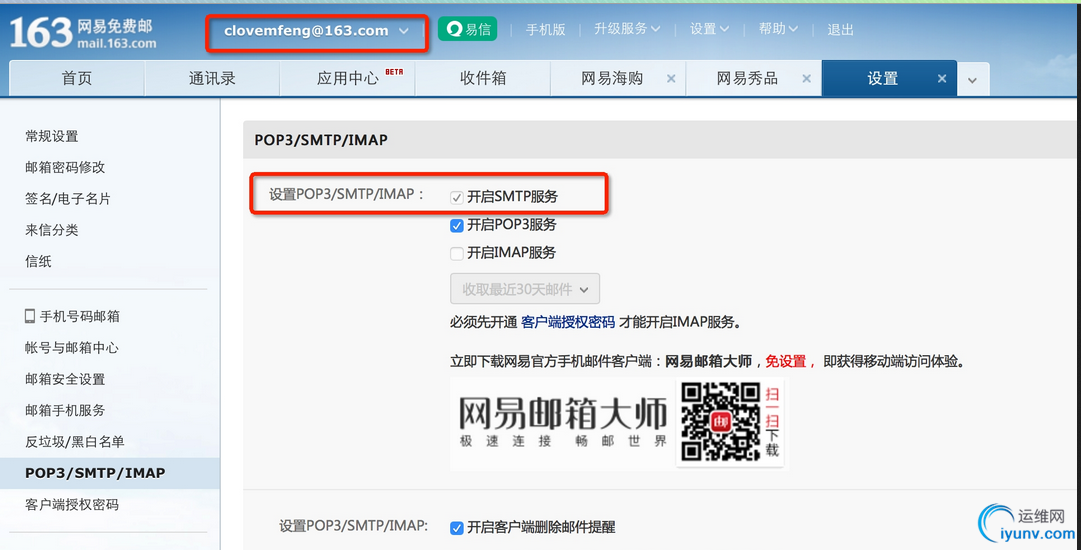
Task: Click the POP3/SMTP/IMAP section heading
Action: (321, 140)
